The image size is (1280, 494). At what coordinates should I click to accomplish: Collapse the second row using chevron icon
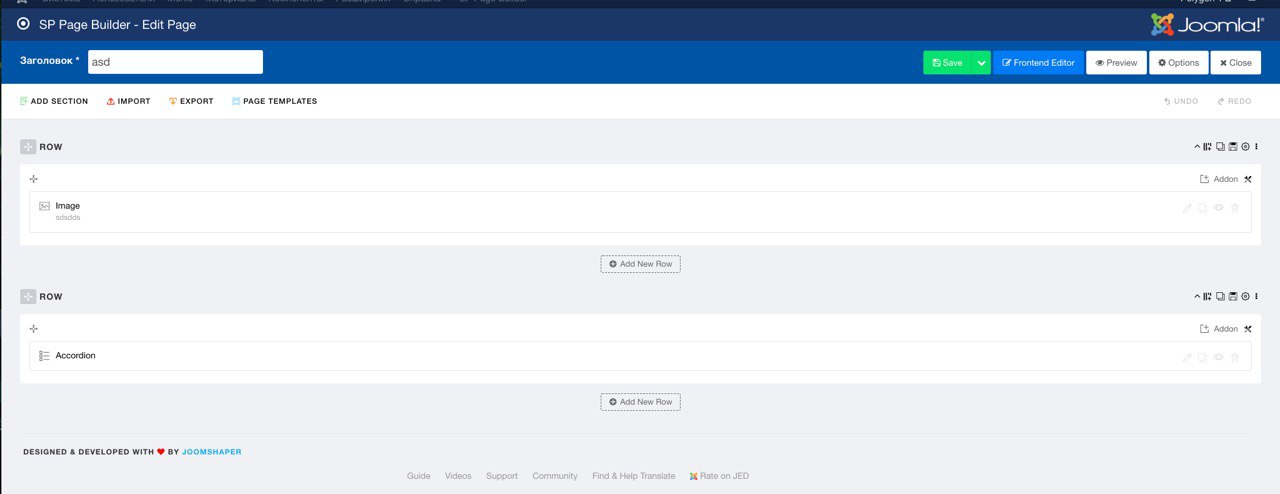[1197, 297]
